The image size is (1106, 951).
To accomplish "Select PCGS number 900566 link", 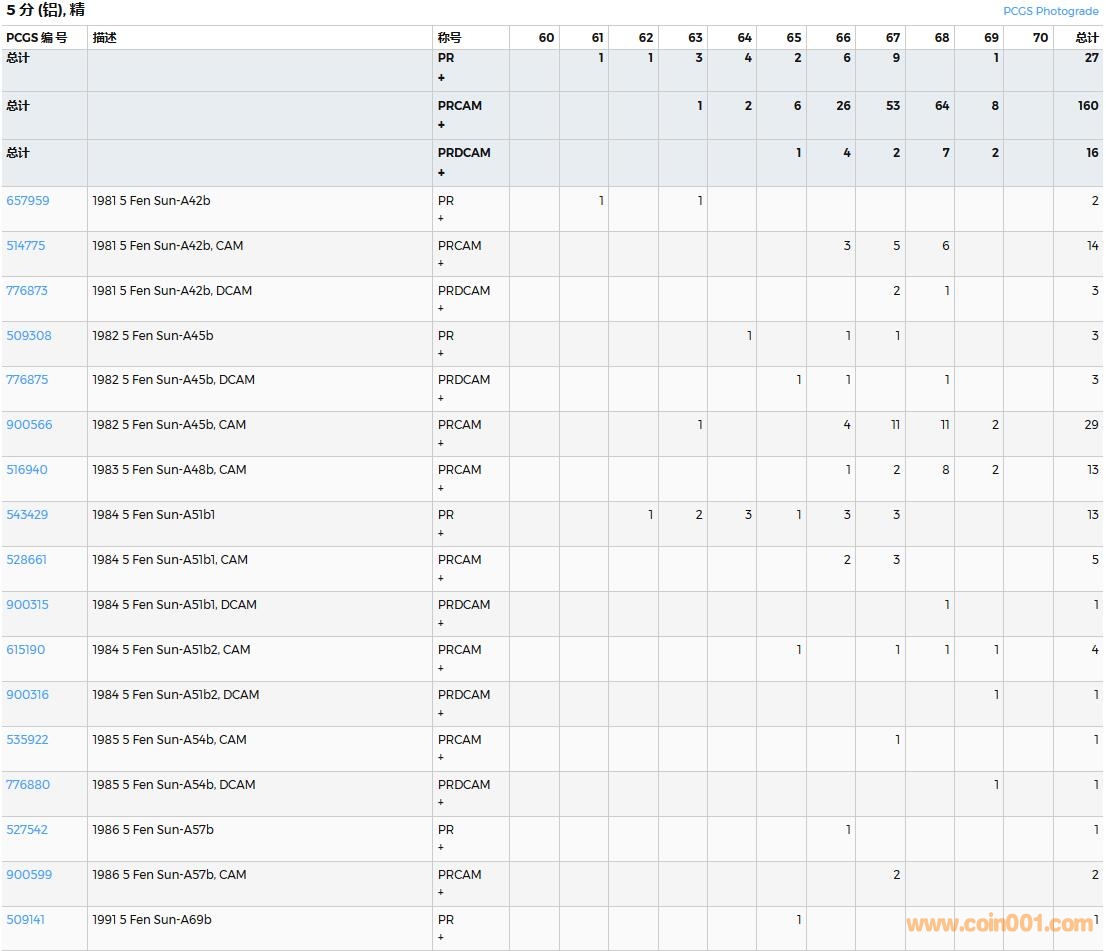I will pyautogui.click(x=29, y=425).
